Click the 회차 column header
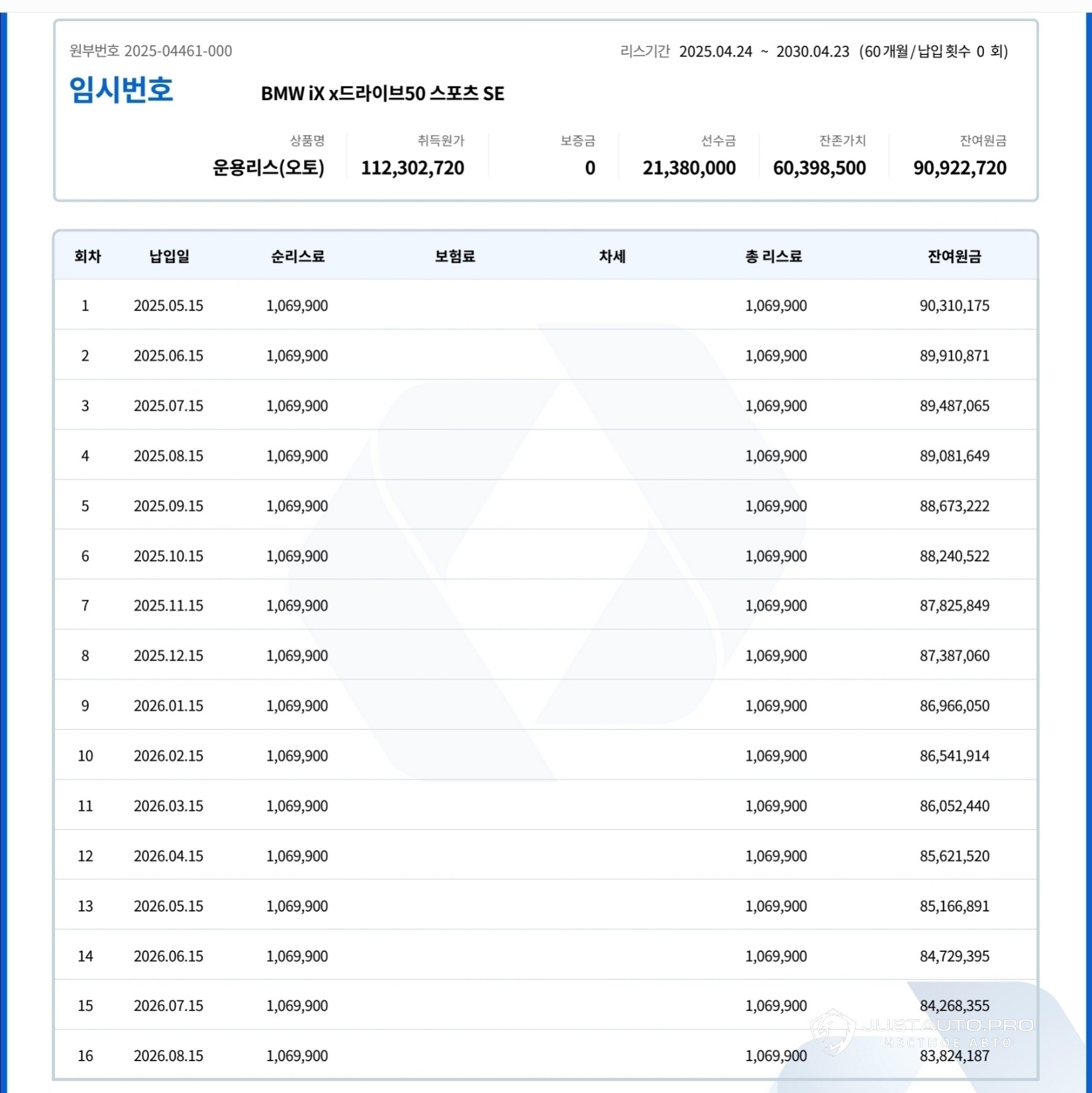 87,256
